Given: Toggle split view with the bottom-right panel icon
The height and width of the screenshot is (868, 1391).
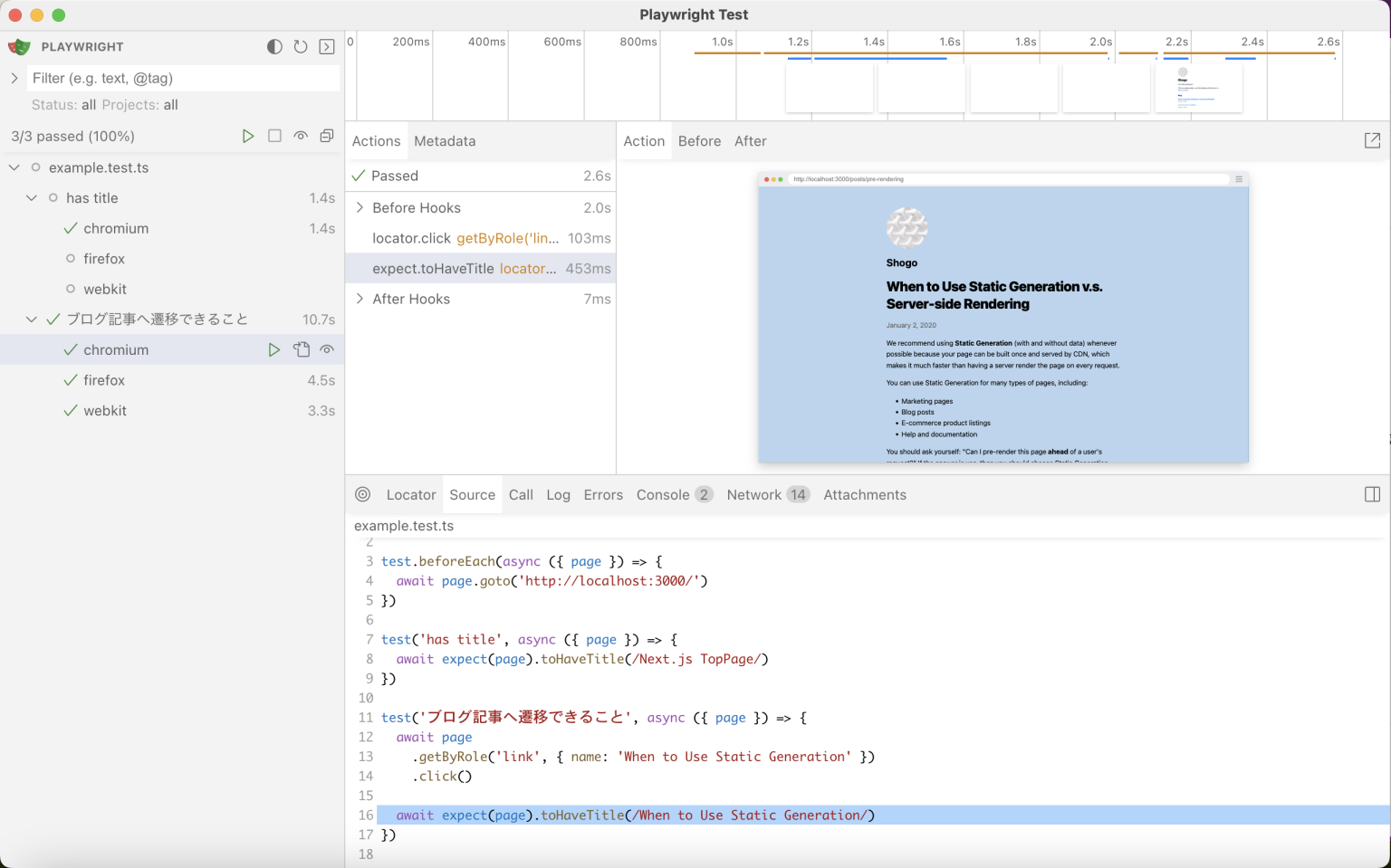Looking at the screenshot, I should (x=1373, y=494).
